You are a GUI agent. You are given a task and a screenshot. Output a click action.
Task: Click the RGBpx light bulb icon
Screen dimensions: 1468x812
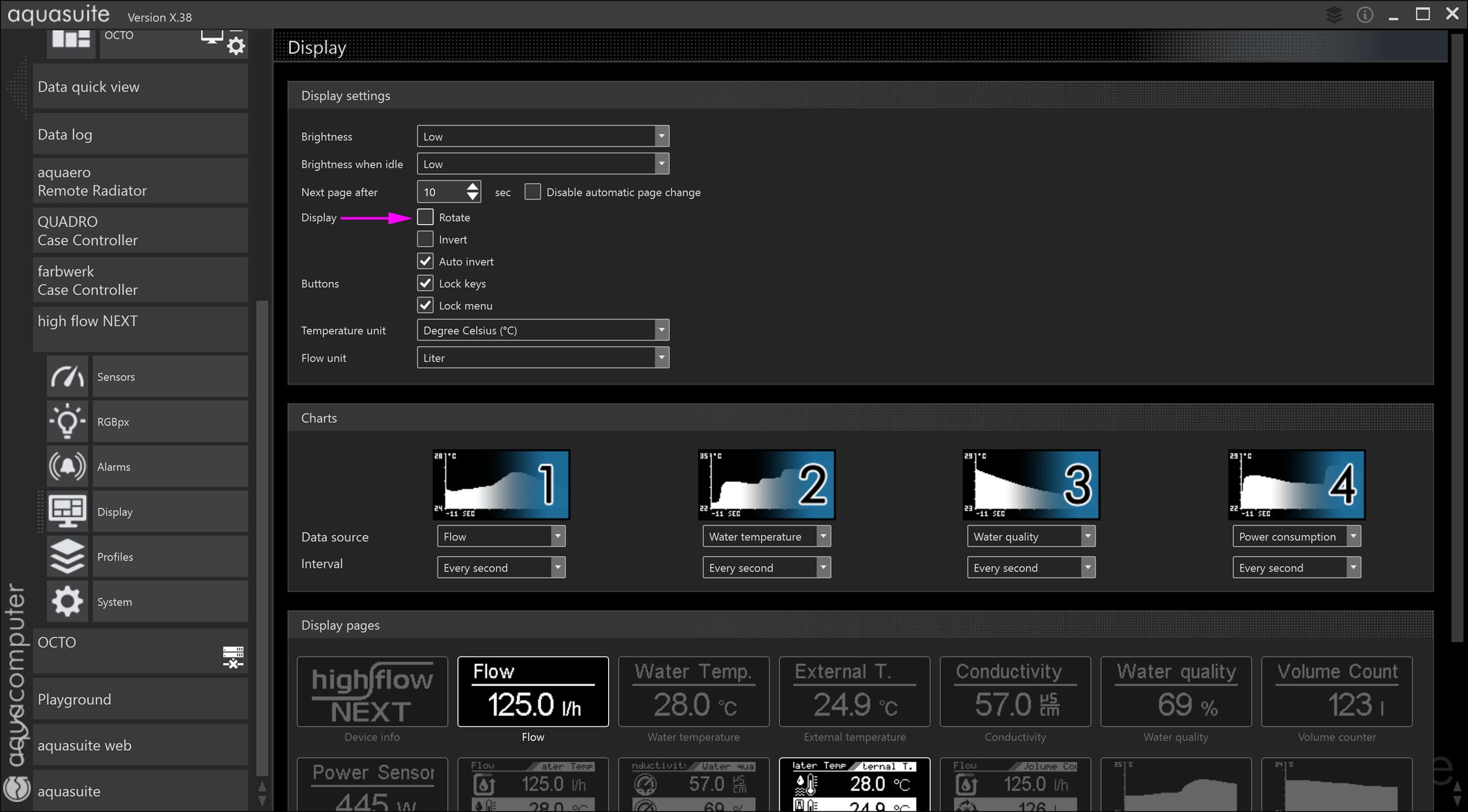(67, 421)
